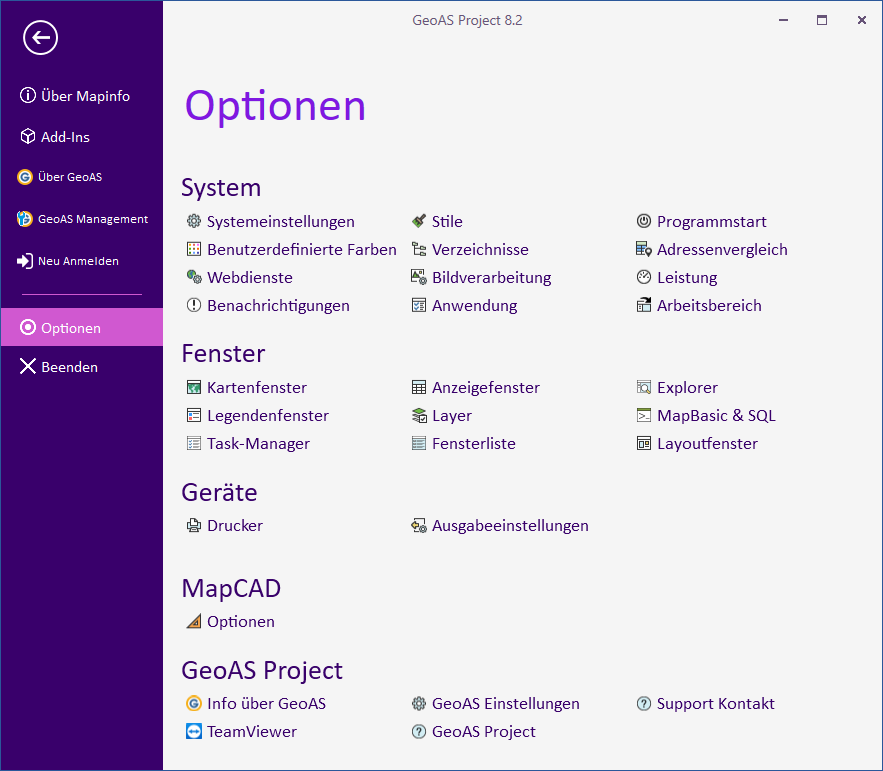Open the Bildverarbeitung link

pos(492,277)
